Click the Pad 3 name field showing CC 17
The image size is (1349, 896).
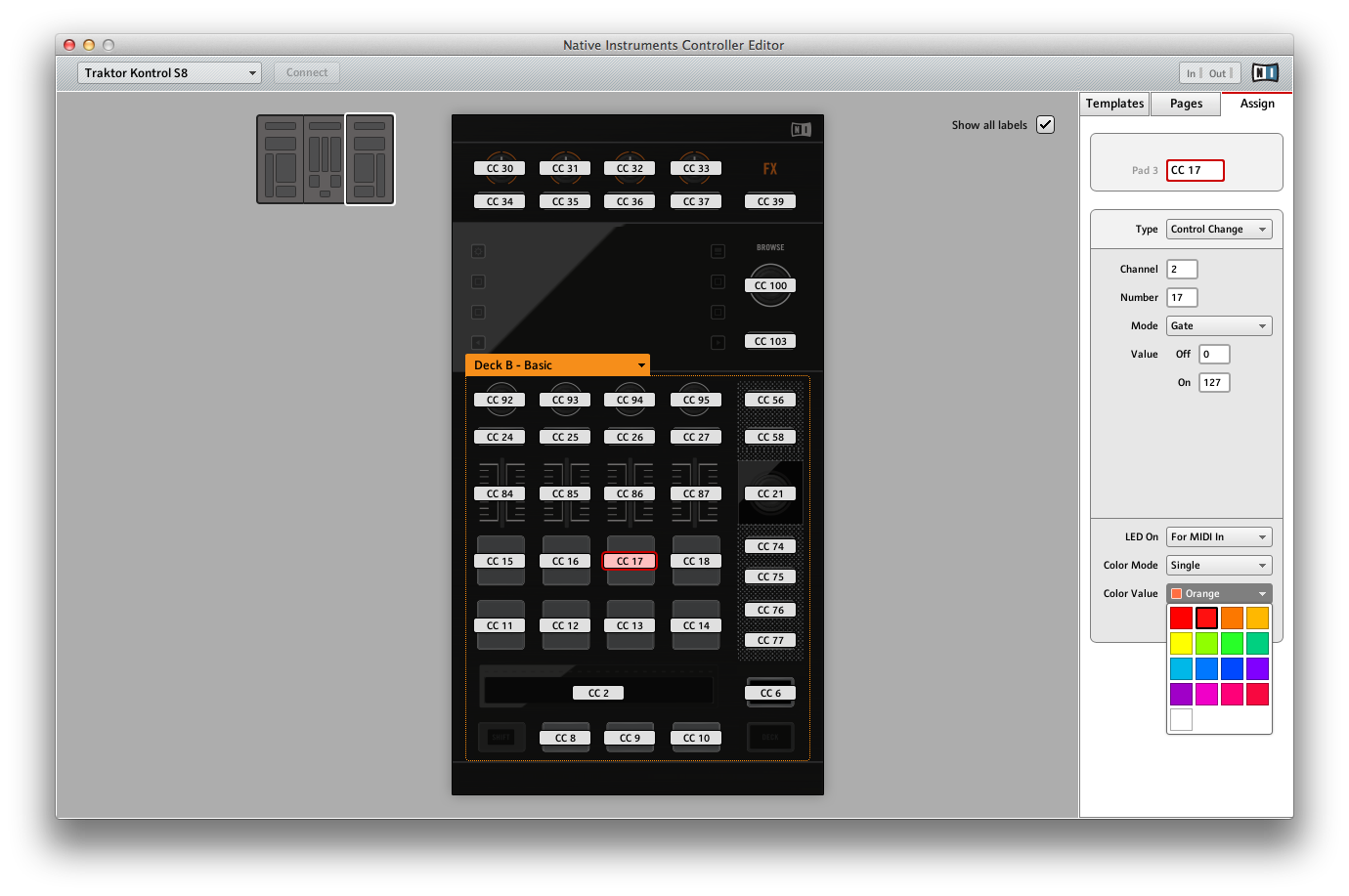(1195, 170)
